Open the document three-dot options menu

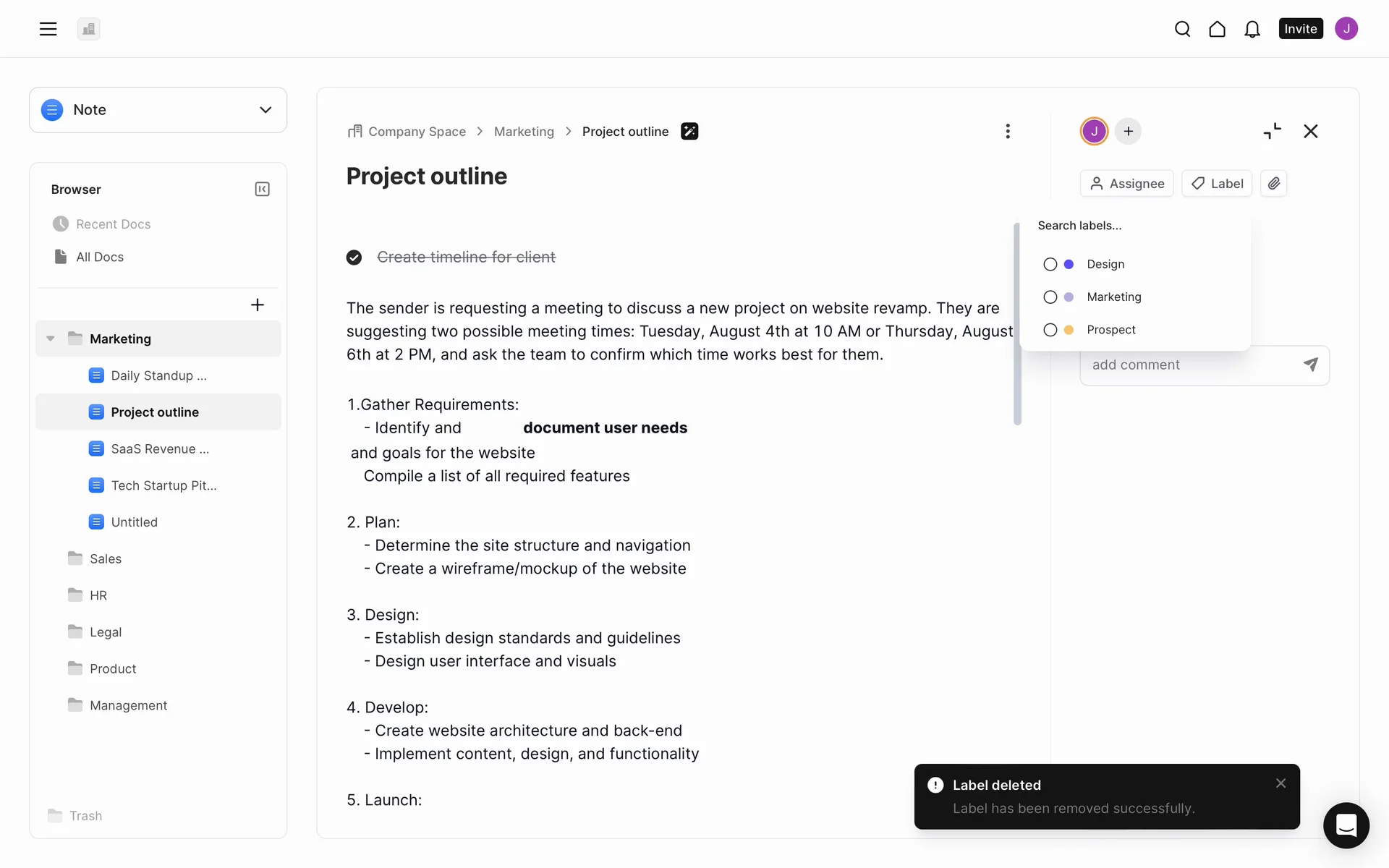click(x=1007, y=132)
